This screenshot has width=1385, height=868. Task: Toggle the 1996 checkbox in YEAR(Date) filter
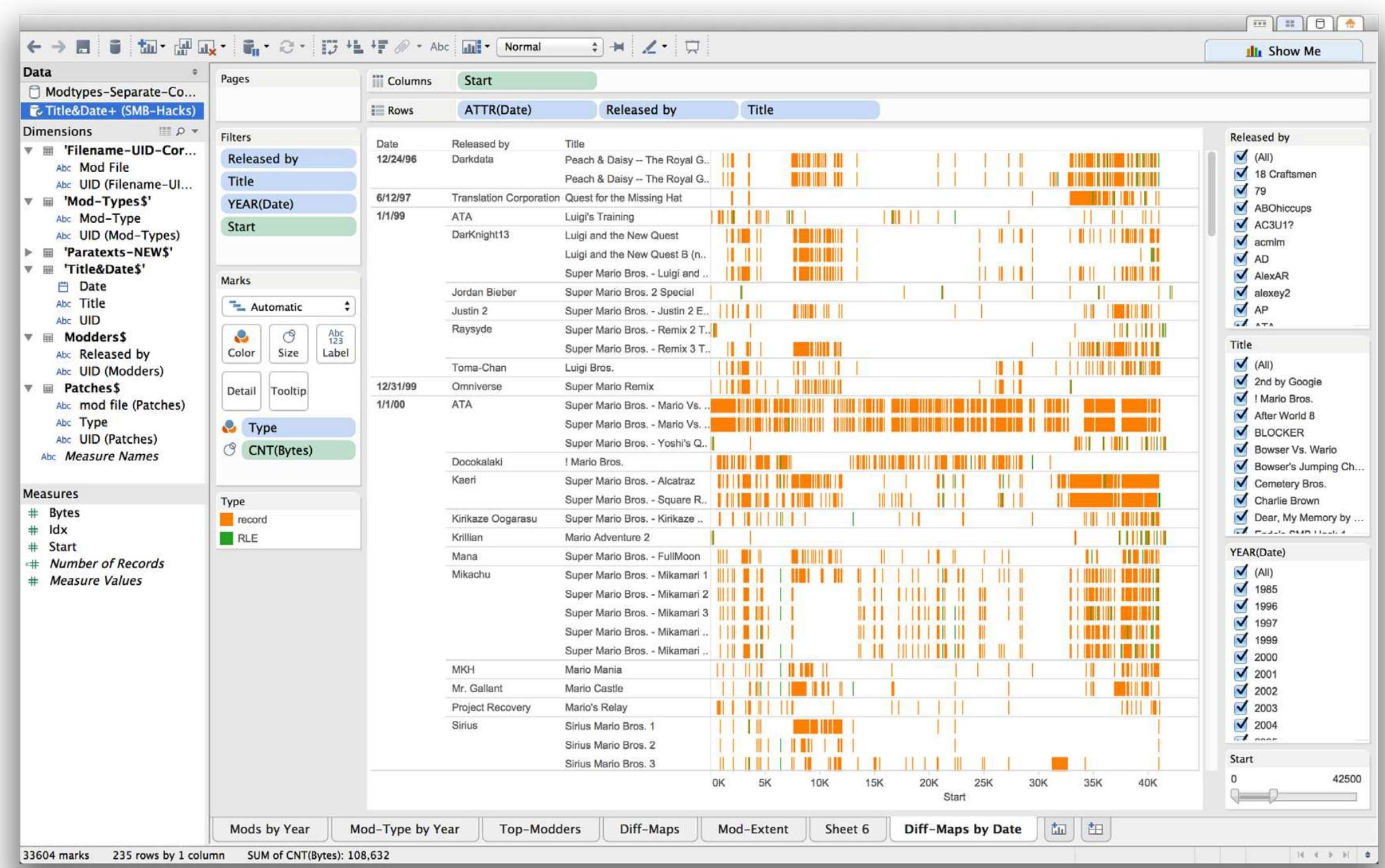point(1241,606)
